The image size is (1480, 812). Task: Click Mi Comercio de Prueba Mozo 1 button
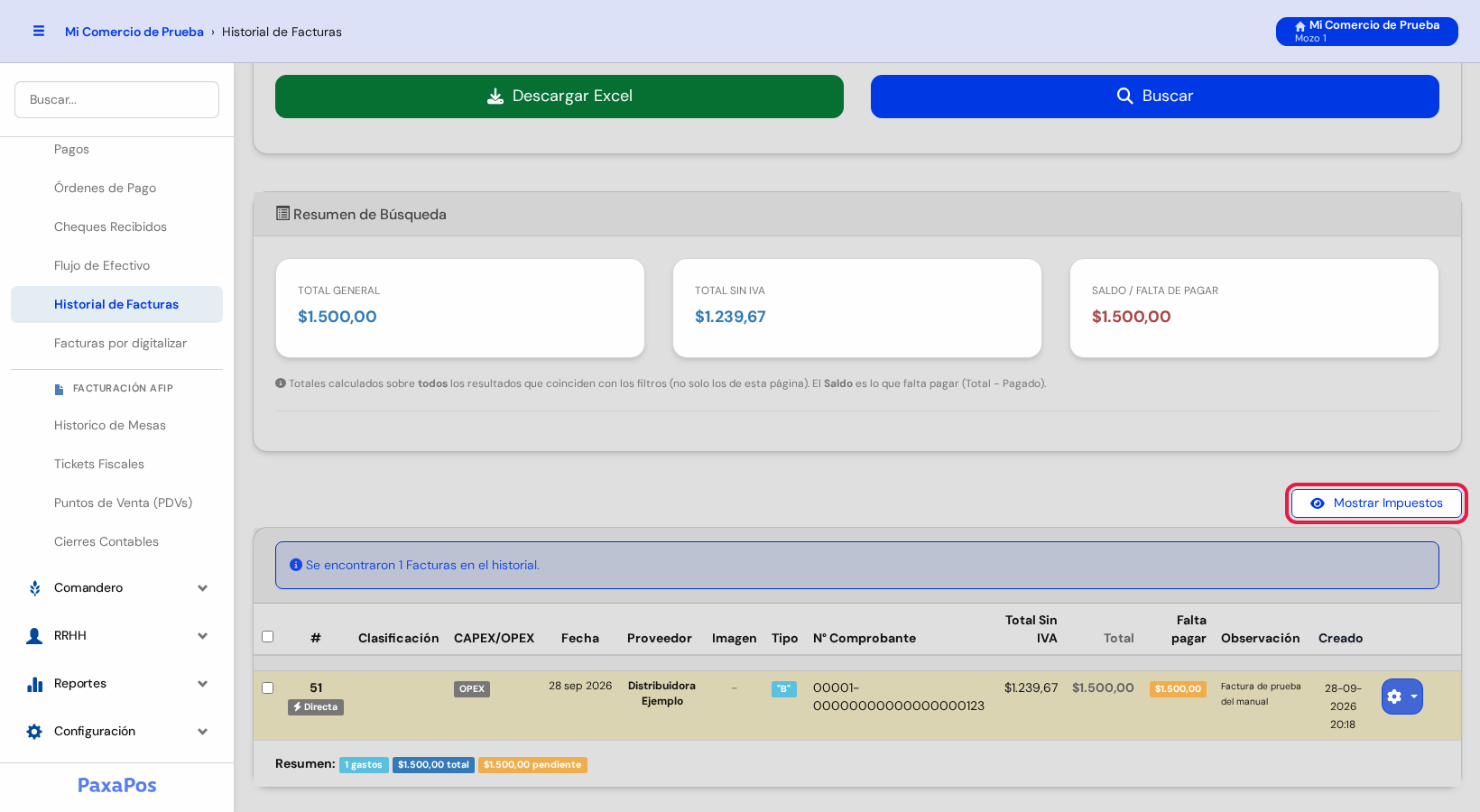1367,32
